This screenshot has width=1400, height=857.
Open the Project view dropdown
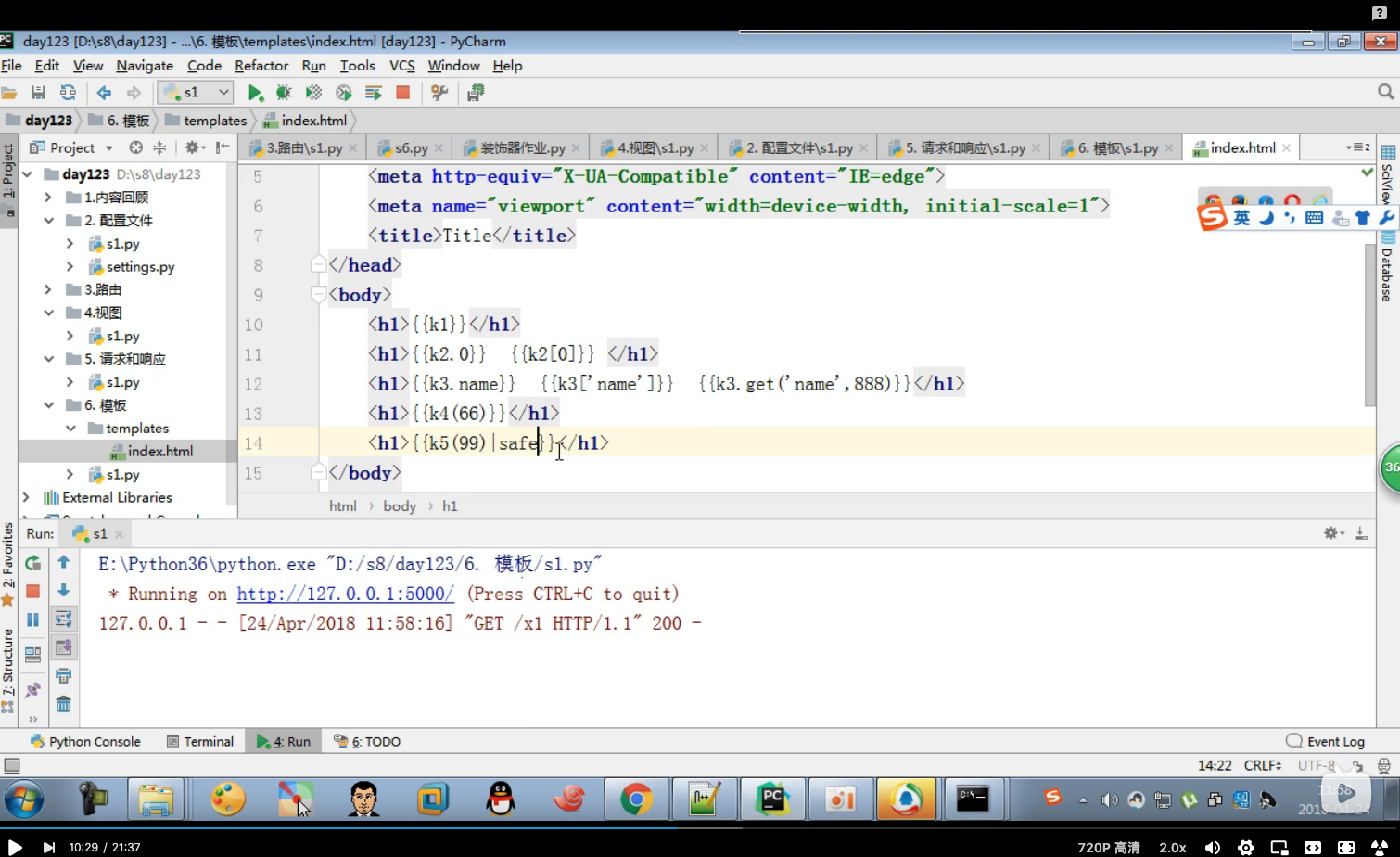71,147
